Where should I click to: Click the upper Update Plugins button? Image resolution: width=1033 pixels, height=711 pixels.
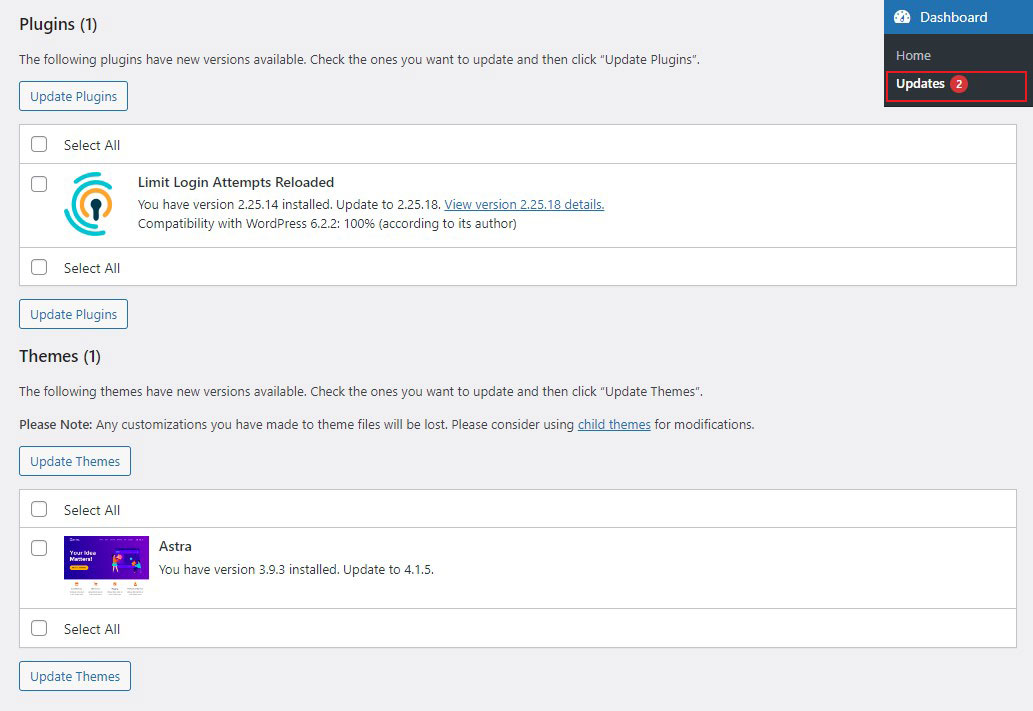pos(73,96)
